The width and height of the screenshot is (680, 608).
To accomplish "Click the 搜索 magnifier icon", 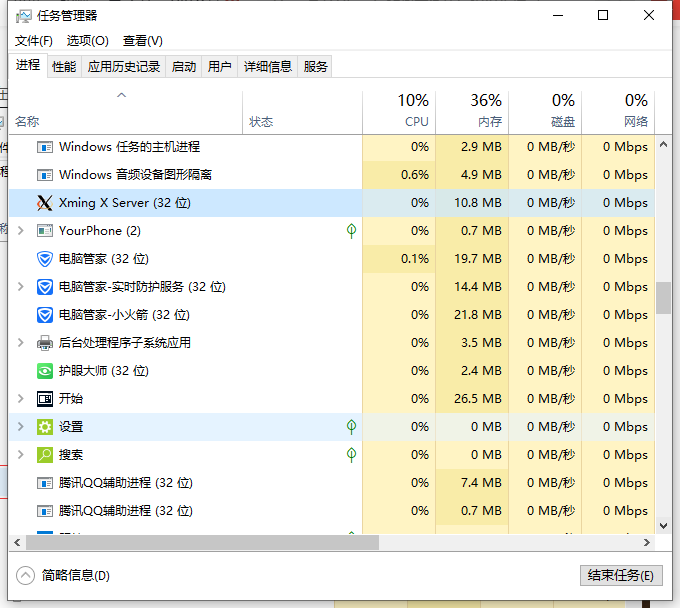I will 45,455.
